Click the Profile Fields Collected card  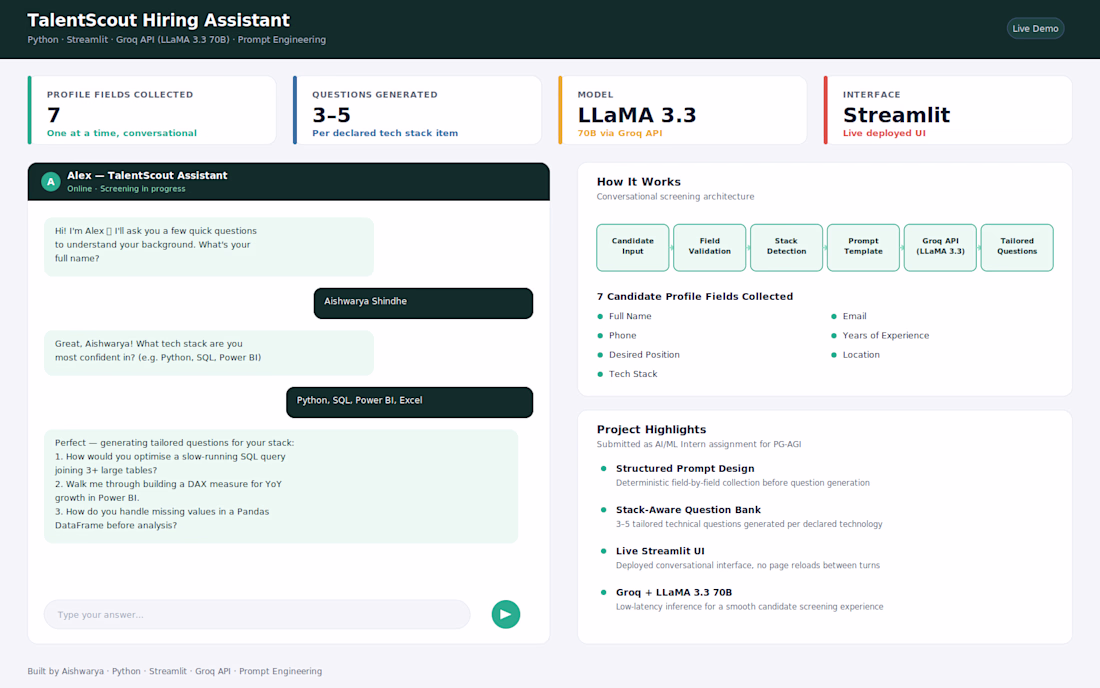click(152, 110)
